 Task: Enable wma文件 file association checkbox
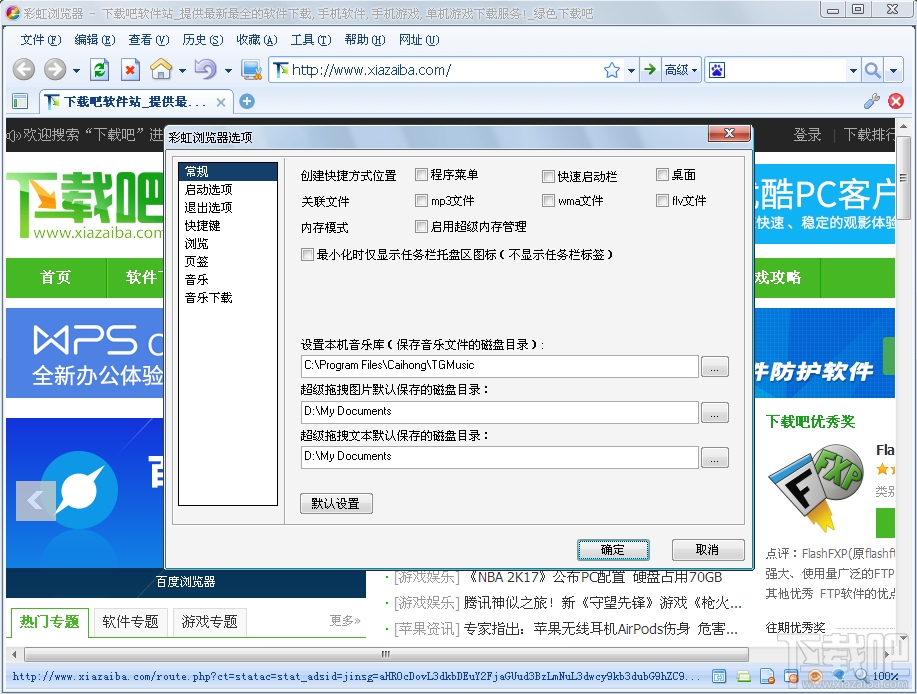click(x=548, y=201)
